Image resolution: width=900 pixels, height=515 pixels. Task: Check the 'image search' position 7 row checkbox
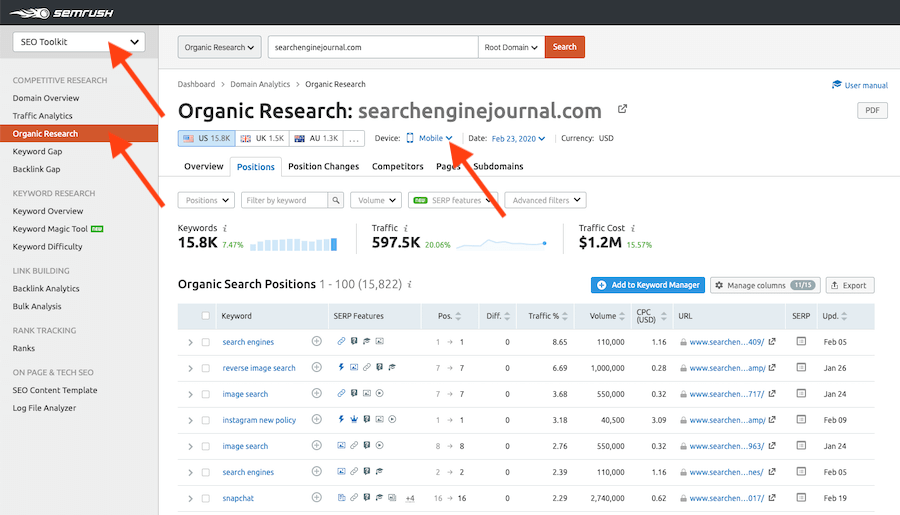[x=205, y=394]
